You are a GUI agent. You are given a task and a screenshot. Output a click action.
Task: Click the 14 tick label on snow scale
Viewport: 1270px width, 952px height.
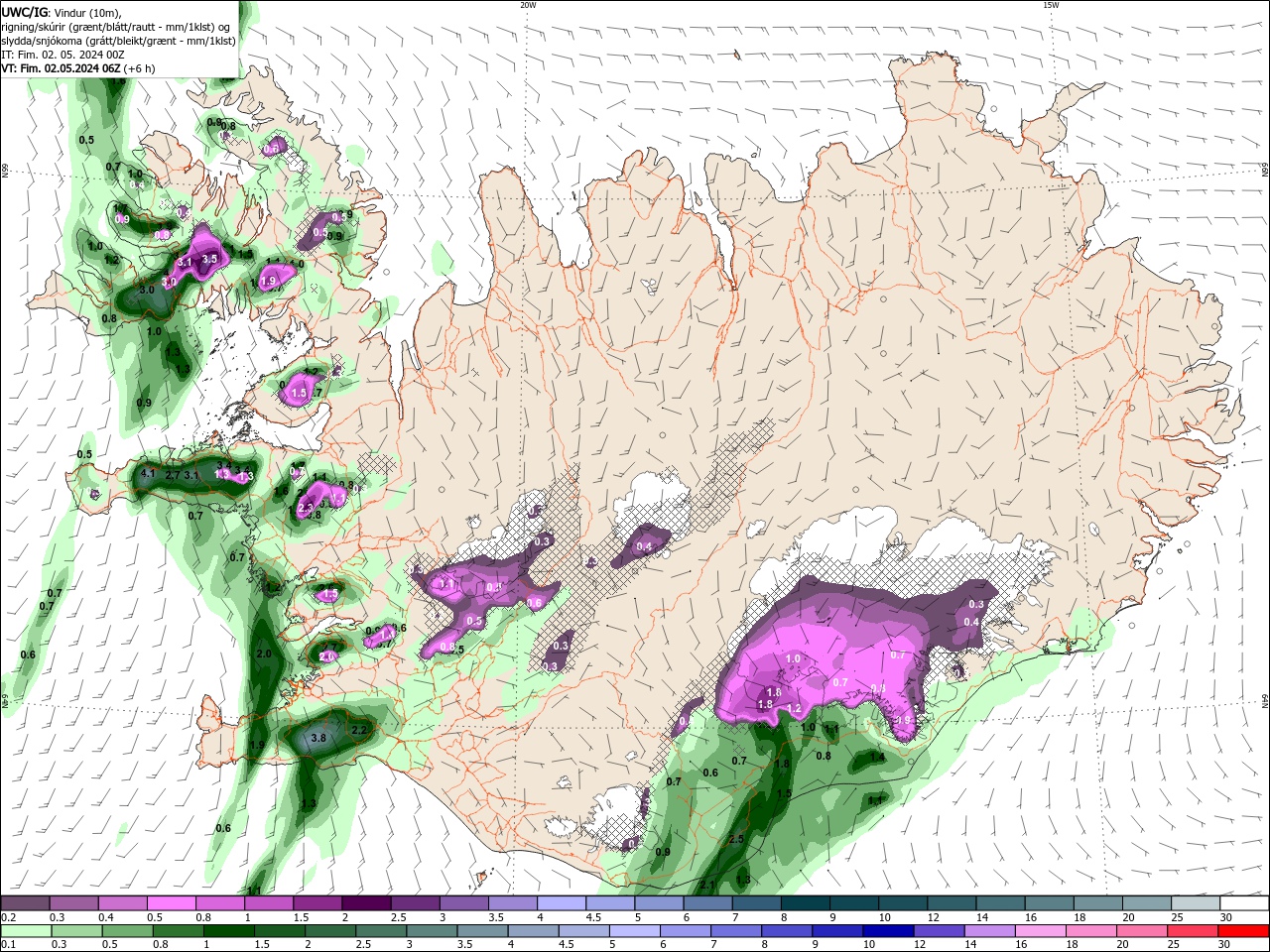point(981,917)
